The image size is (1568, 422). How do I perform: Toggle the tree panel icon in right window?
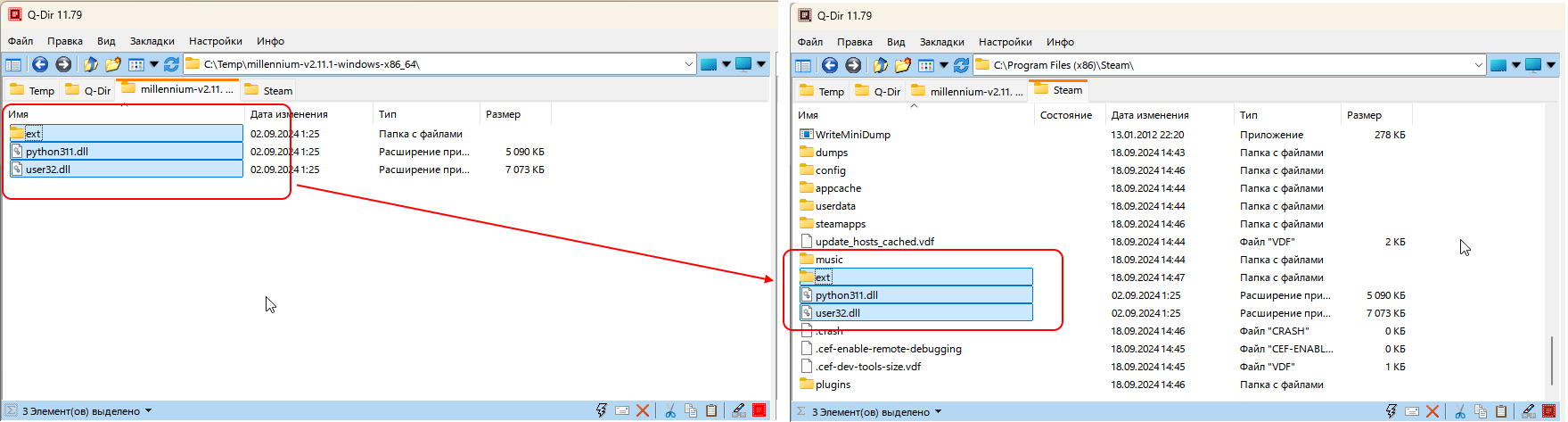coord(803,65)
